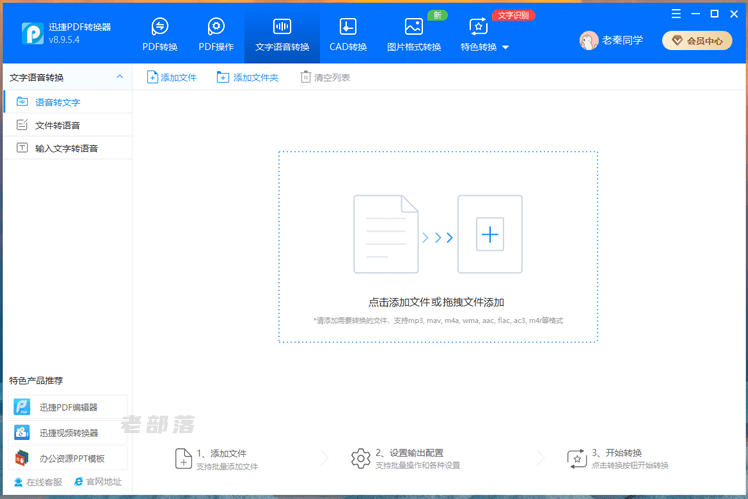Image resolution: width=748 pixels, height=499 pixels.
Task: Minimize the application window
Action: (696, 14)
